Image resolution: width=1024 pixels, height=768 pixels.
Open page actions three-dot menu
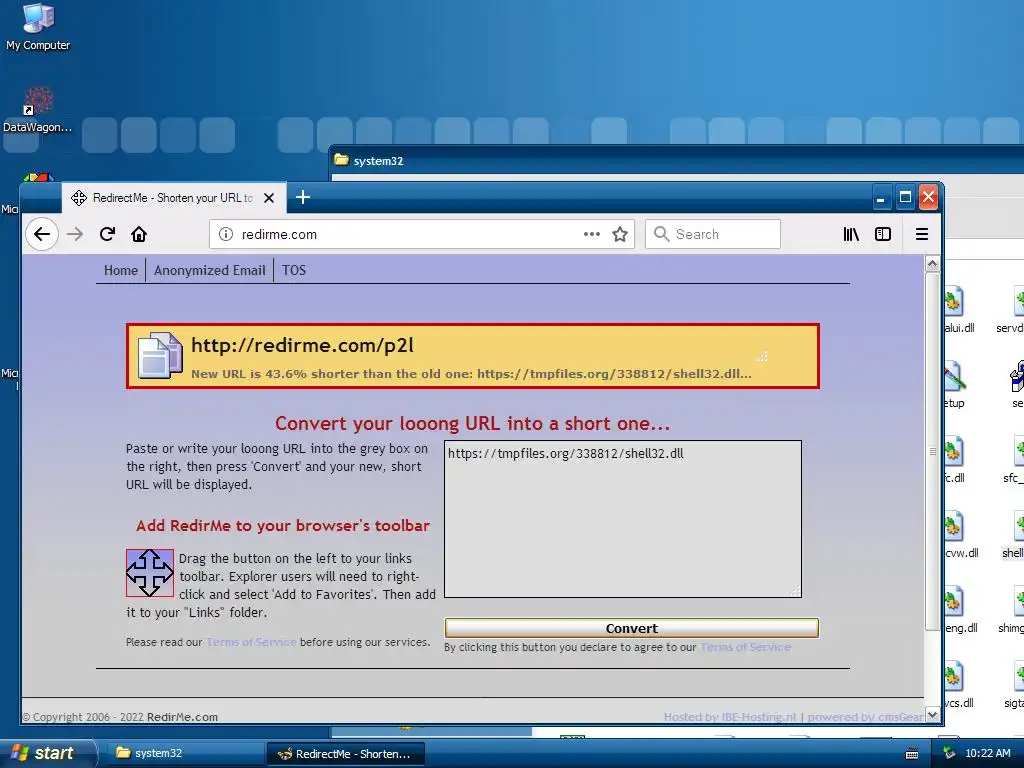(592, 234)
